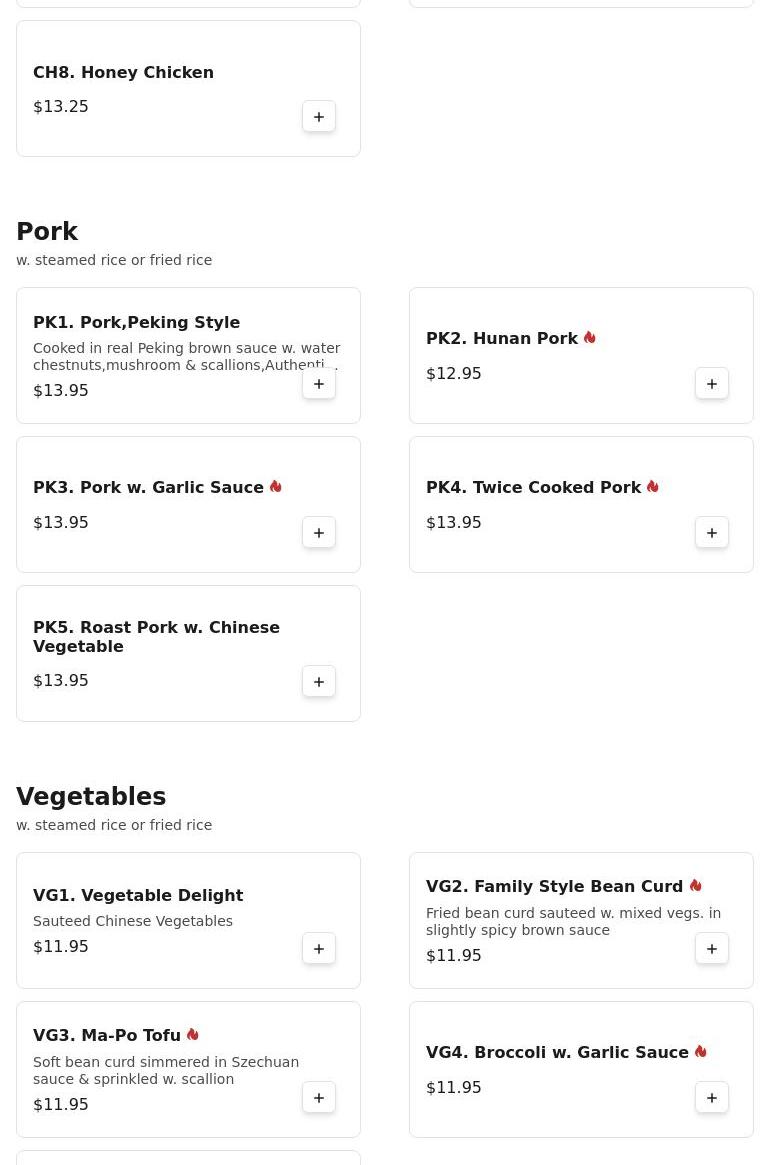Add PK3. Pork w. Garlic Sauce
The width and height of the screenshot is (770, 1165).
tap(319, 533)
